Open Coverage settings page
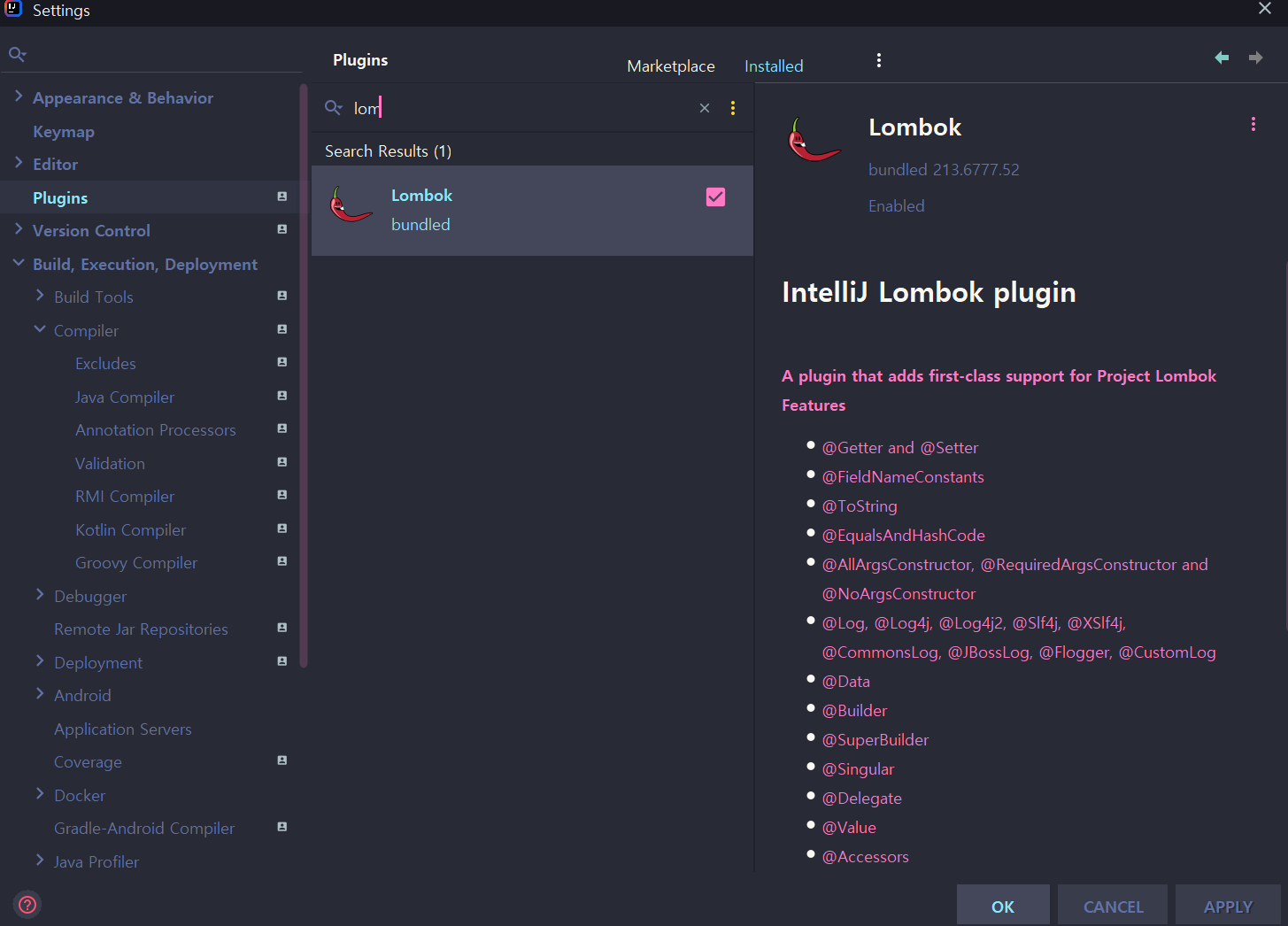Viewport: 1288px width, 926px height. coord(88,762)
